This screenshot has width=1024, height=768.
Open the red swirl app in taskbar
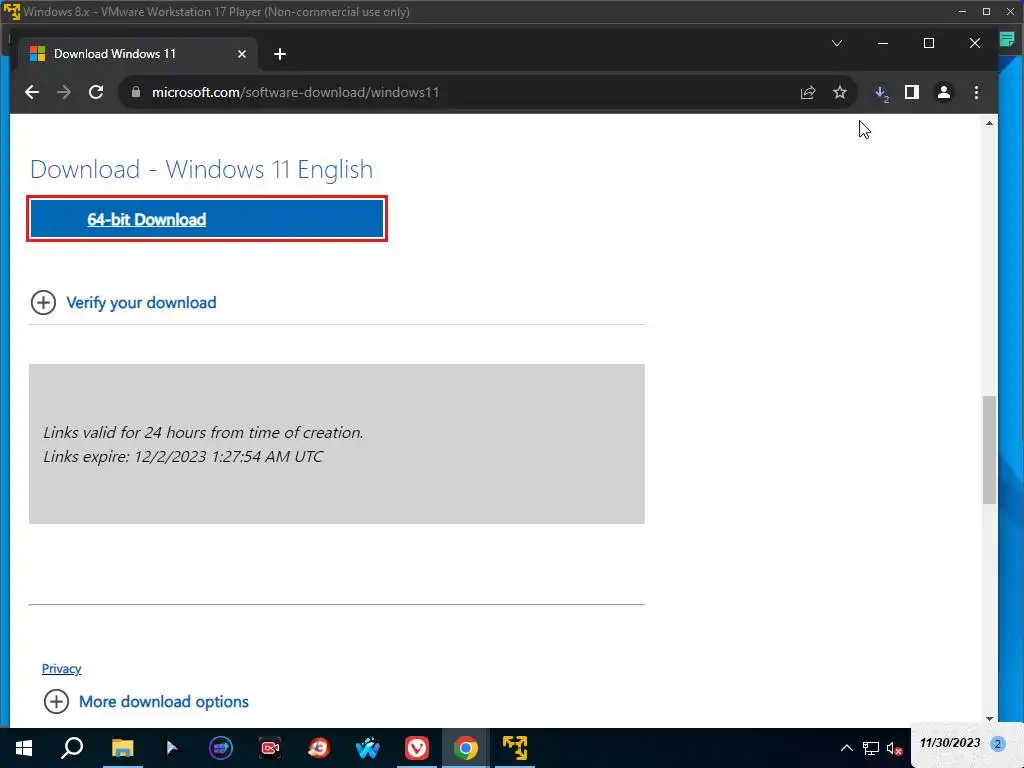point(319,748)
